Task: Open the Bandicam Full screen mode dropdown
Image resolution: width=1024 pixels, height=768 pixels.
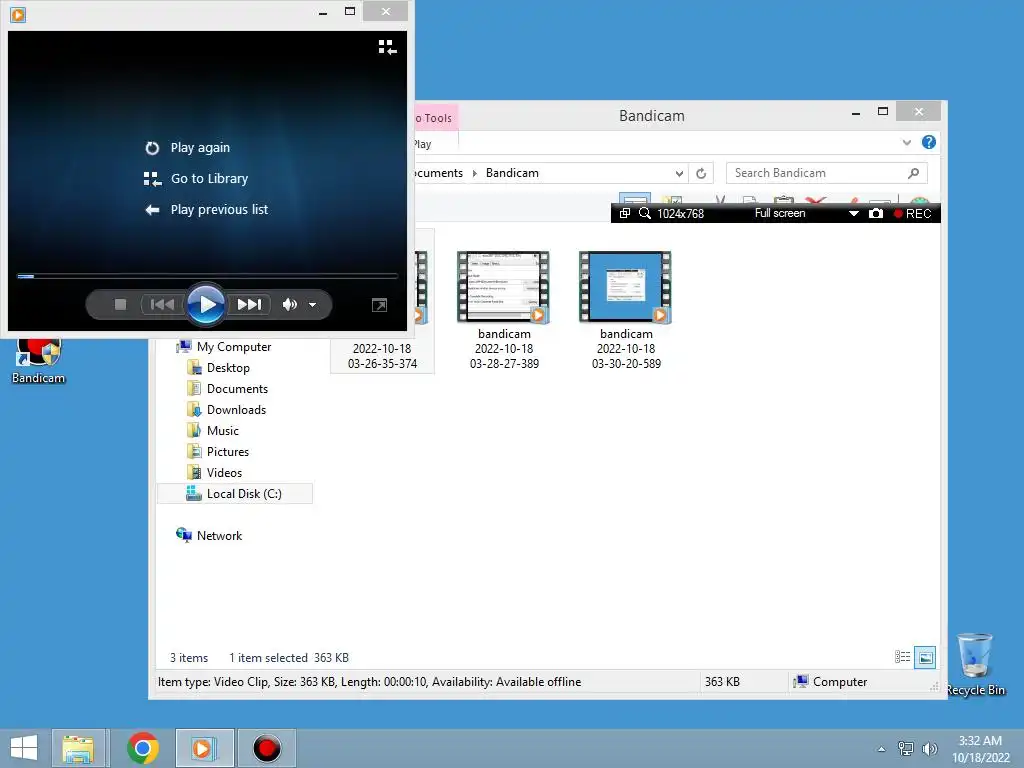Action: point(853,214)
